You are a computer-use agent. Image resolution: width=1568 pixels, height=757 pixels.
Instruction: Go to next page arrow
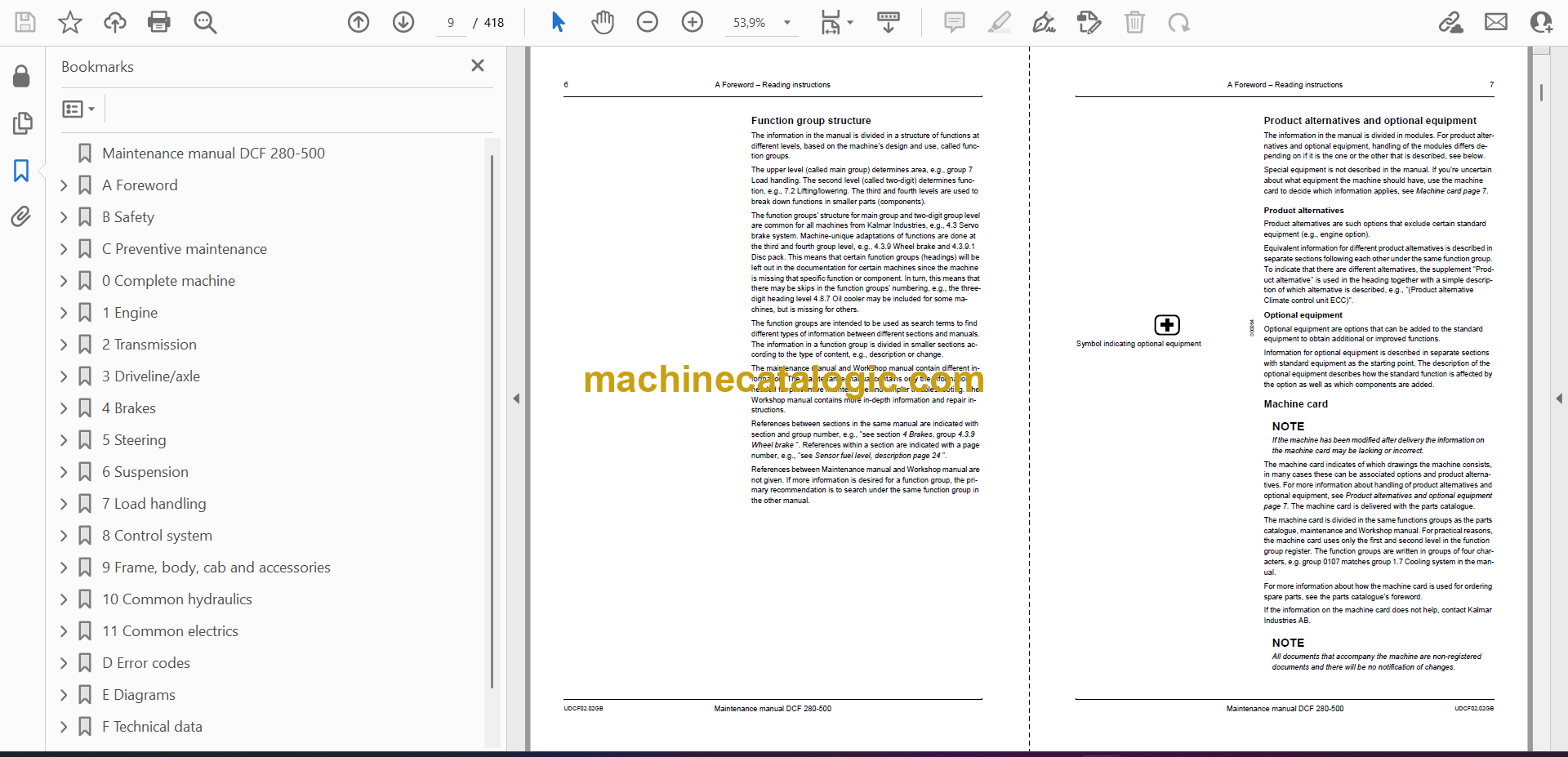pyautogui.click(x=403, y=22)
